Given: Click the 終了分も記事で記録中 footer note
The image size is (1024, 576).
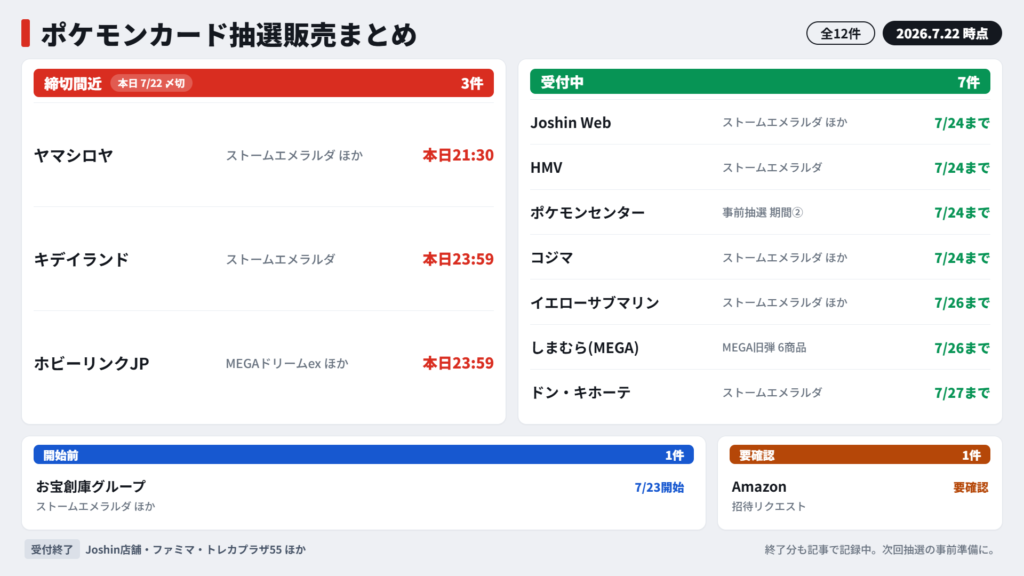Looking at the screenshot, I should coord(880,550).
